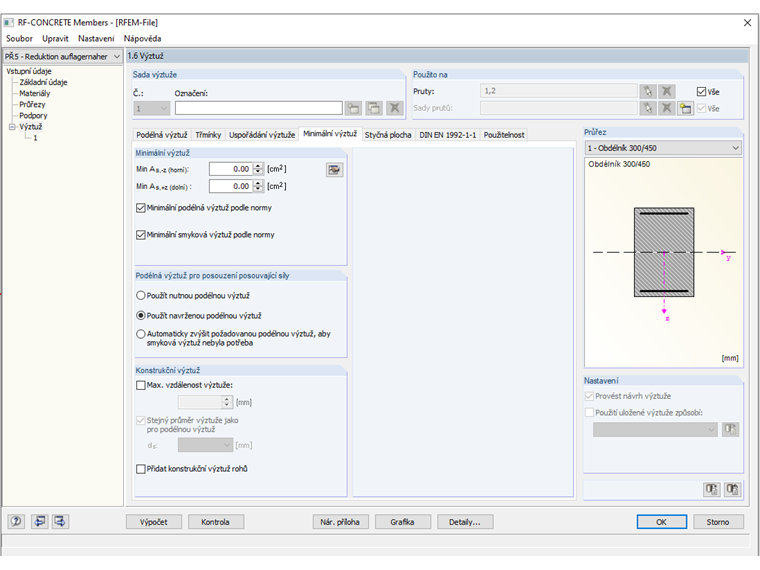Close the RF-CONCRETE Members window
Screen dimensions: 760x570
click(x=747, y=23)
